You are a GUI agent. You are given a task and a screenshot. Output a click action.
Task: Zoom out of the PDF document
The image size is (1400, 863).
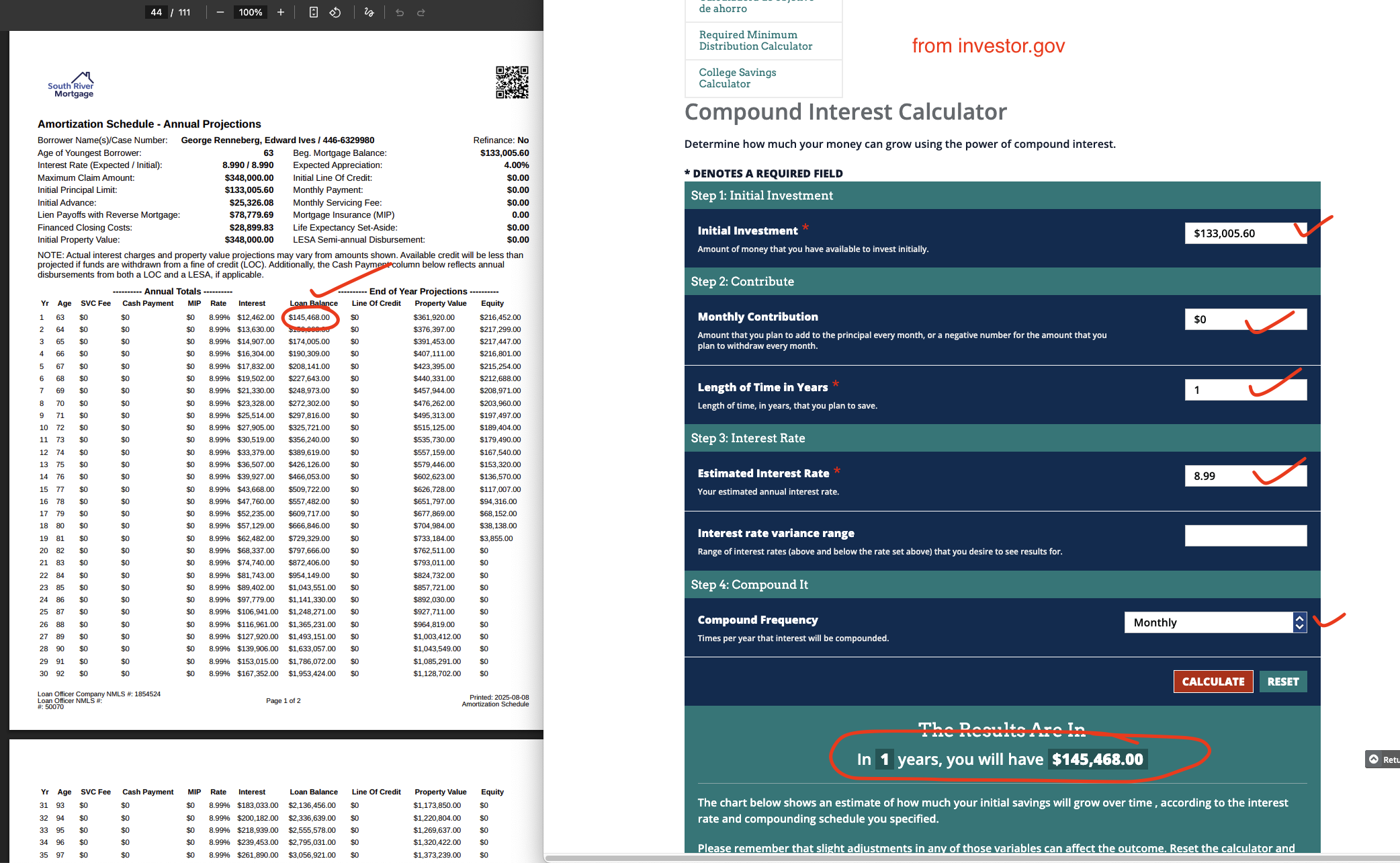tap(218, 12)
